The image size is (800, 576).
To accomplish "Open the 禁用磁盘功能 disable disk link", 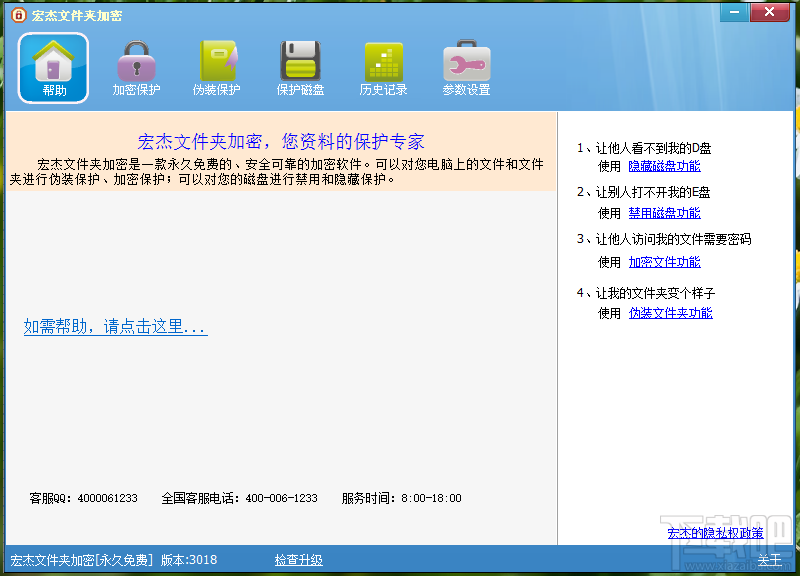I will 665,213.
